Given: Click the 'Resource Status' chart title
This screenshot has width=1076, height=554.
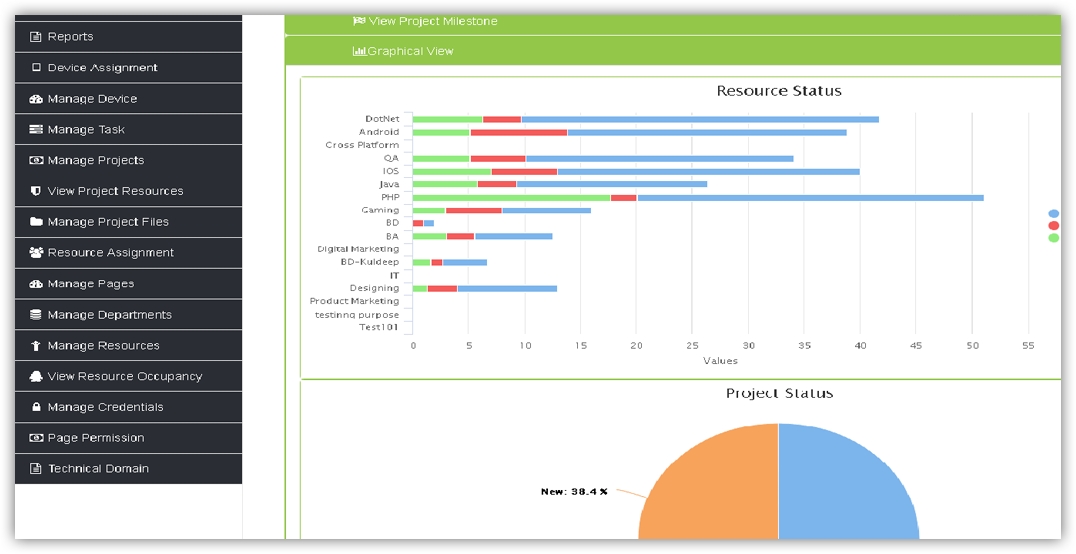Looking at the screenshot, I should (779, 91).
